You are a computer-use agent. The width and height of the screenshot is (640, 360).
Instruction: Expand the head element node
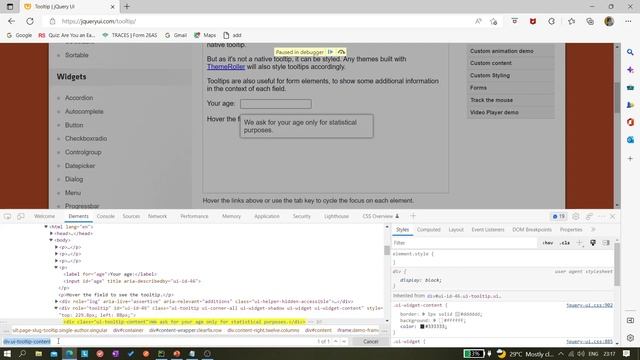(x=51, y=233)
